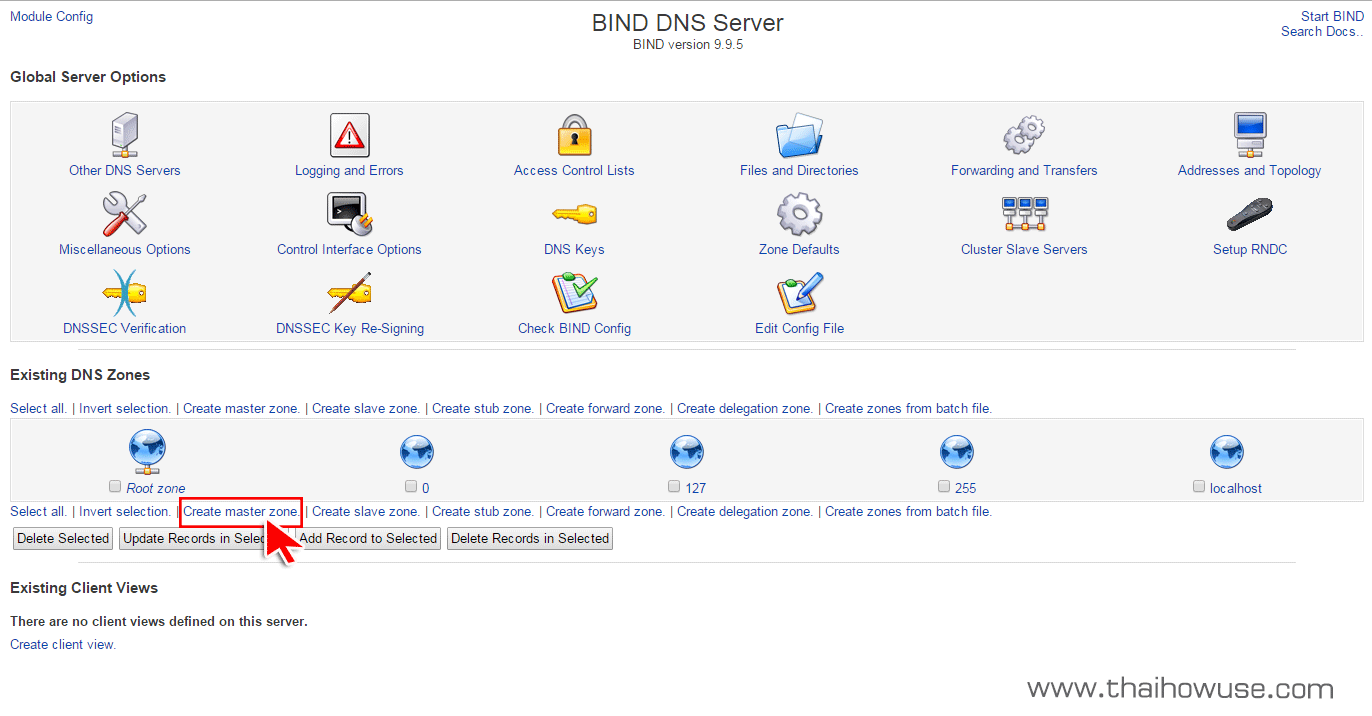Click the DNS Keys text link
Screen dimensions: 1372x716
point(574,250)
